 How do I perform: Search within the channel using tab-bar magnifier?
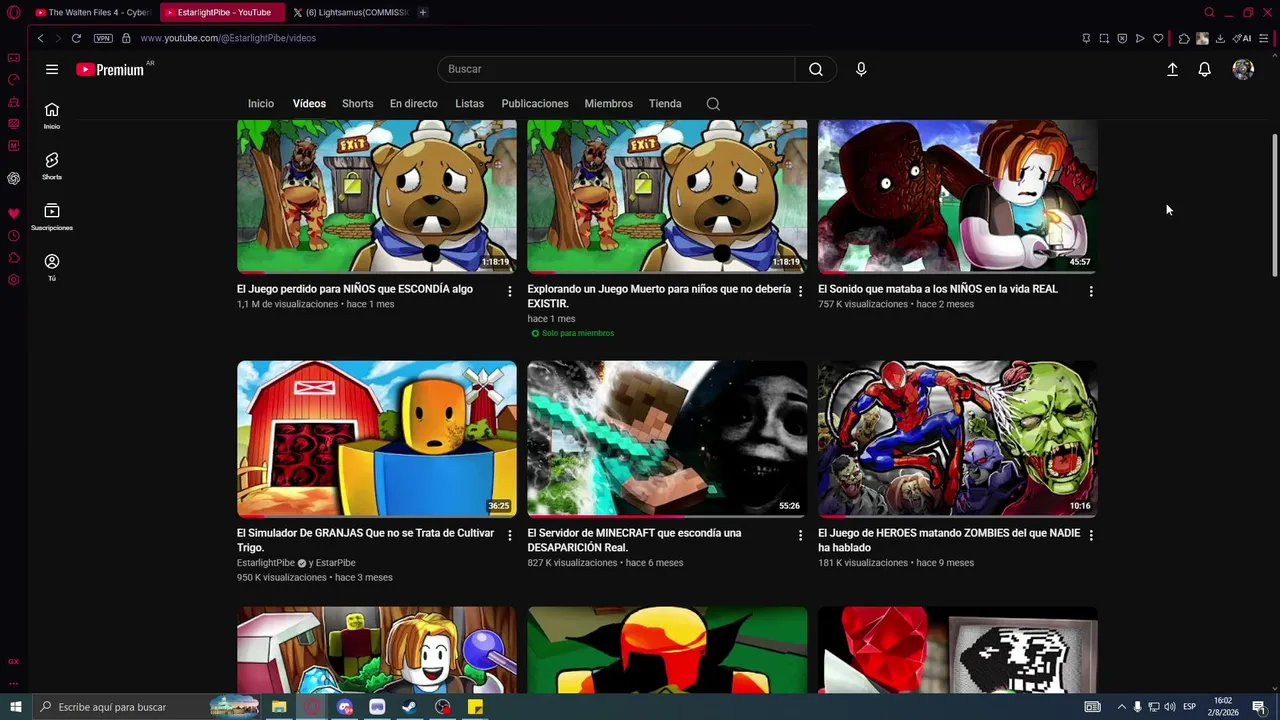click(713, 104)
